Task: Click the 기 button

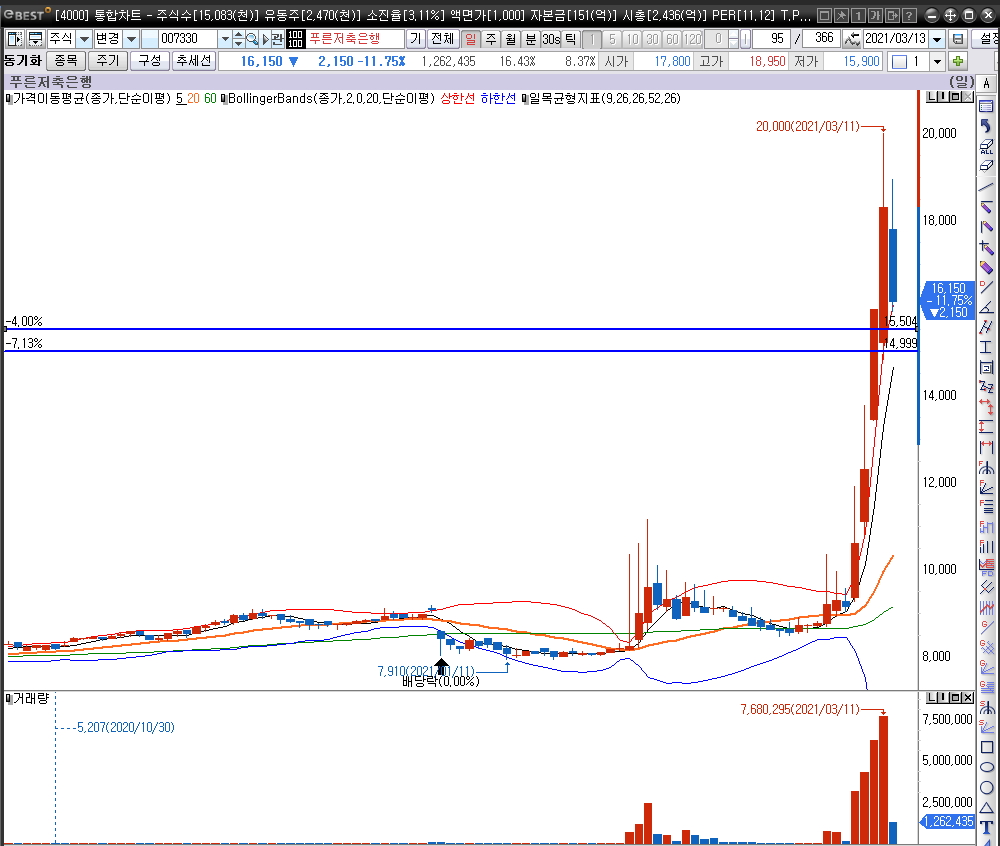Action: [416, 39]
